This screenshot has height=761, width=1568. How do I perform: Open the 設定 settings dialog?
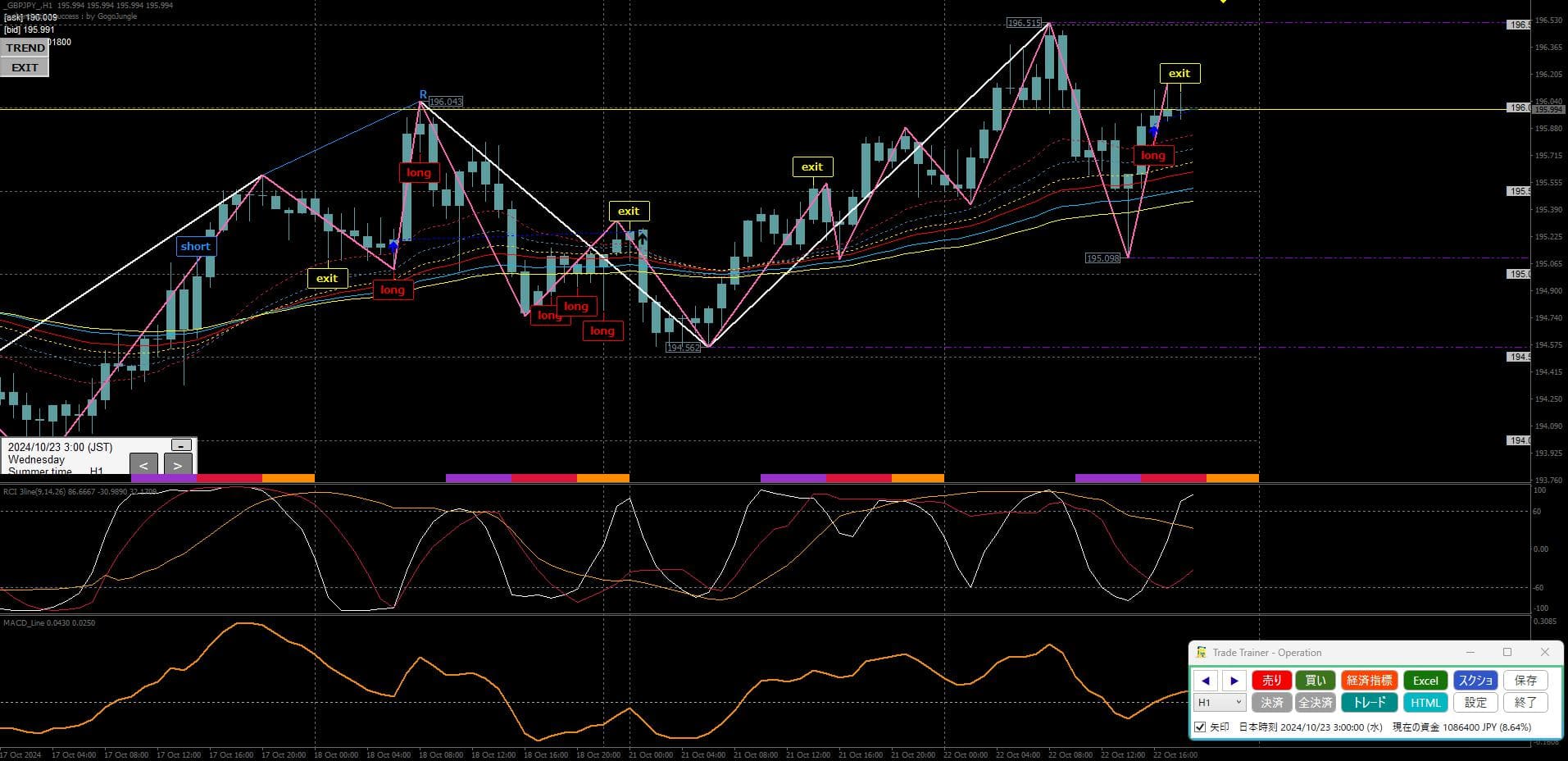click(x=1475, y=703)
